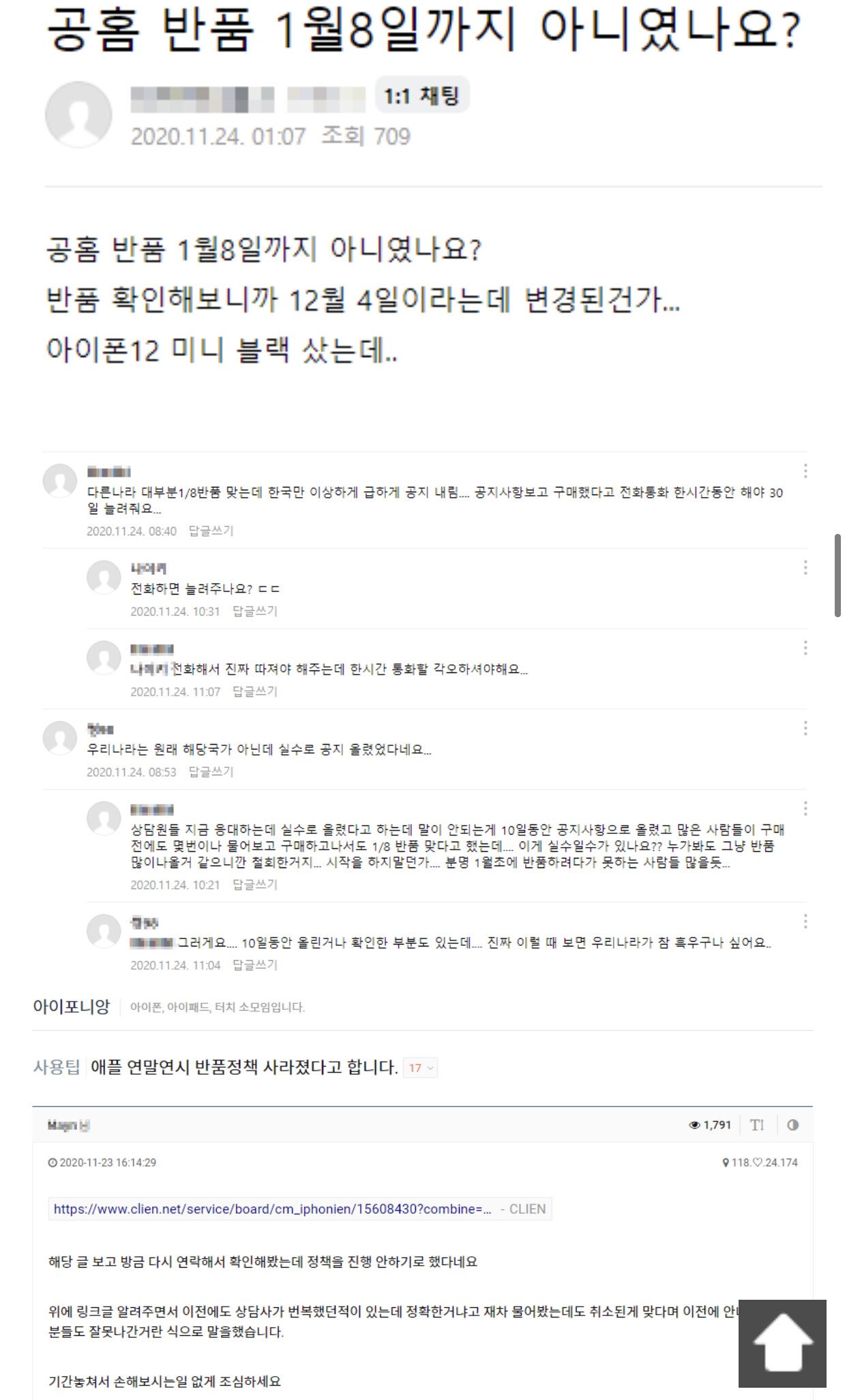Screen dimensions: 847x1400
Task: Select the 사용팁 category label
Action: (57, 1068)
